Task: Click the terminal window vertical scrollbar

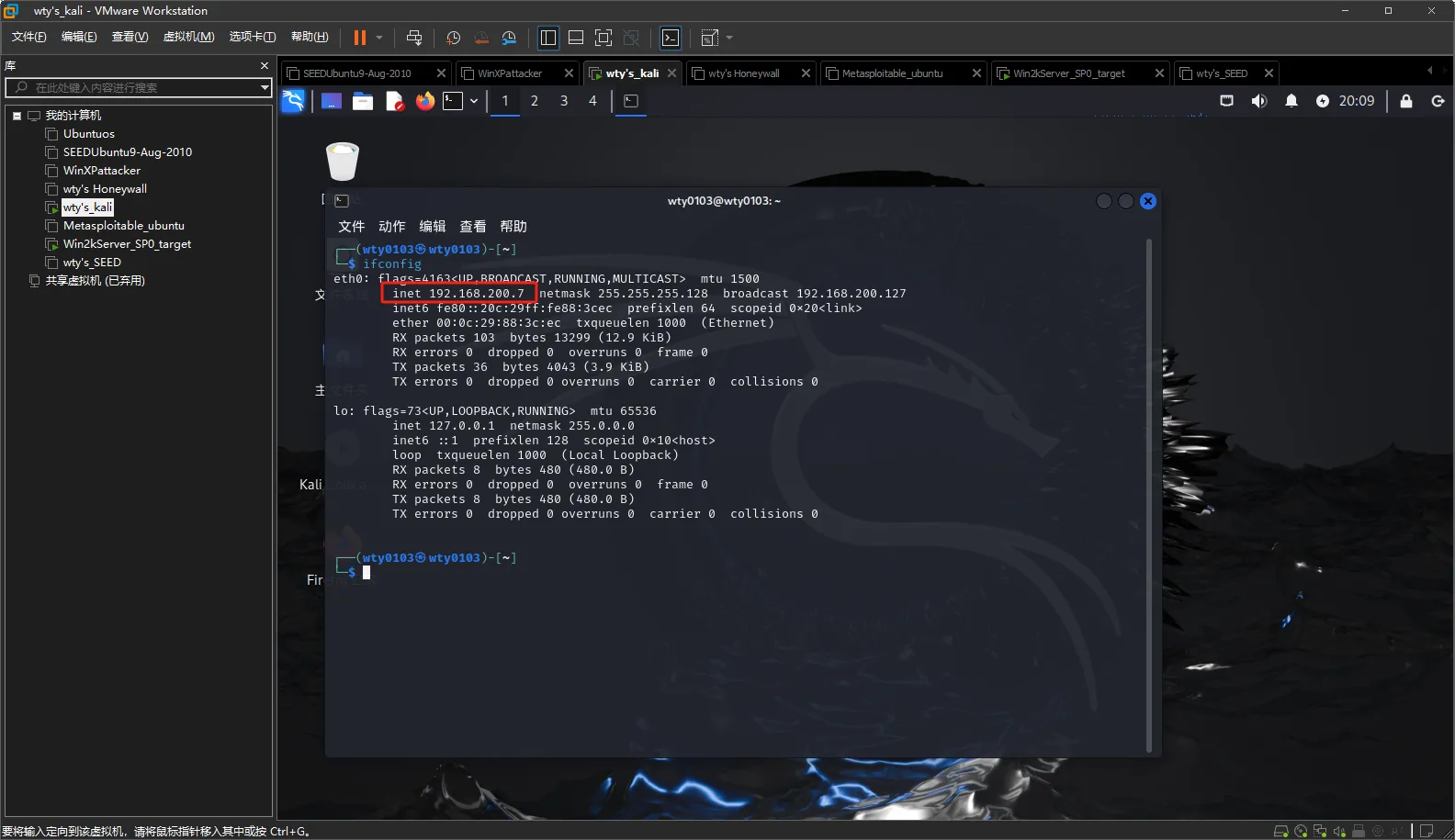Action: (x=1149, y=496)
